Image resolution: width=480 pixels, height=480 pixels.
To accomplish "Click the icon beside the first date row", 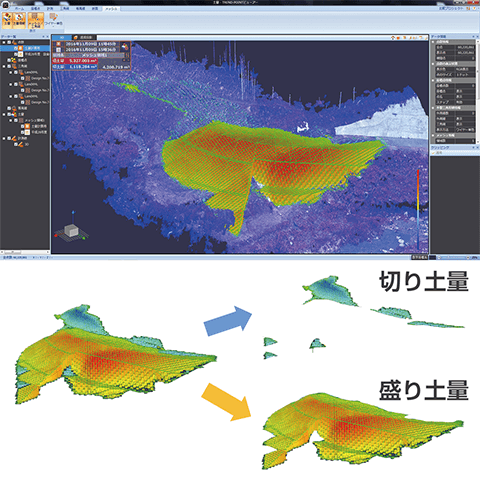I will tap(59, 44).
